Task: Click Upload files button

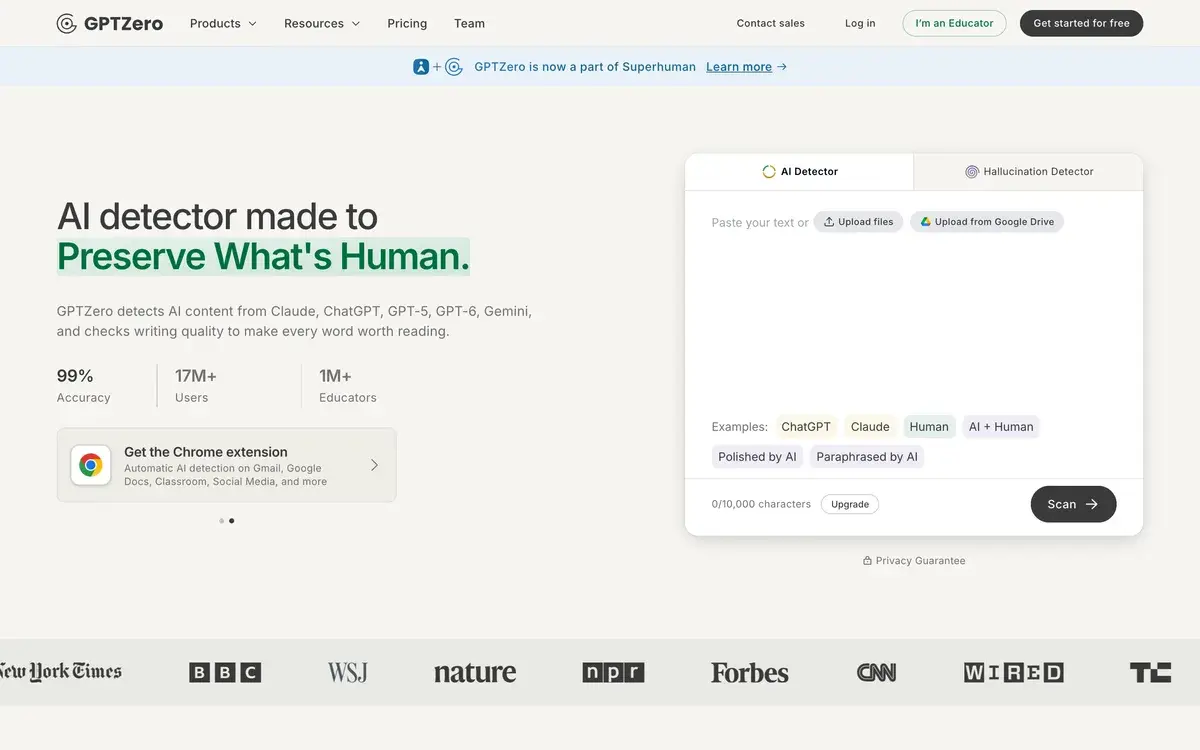Action: pos(858,222)
